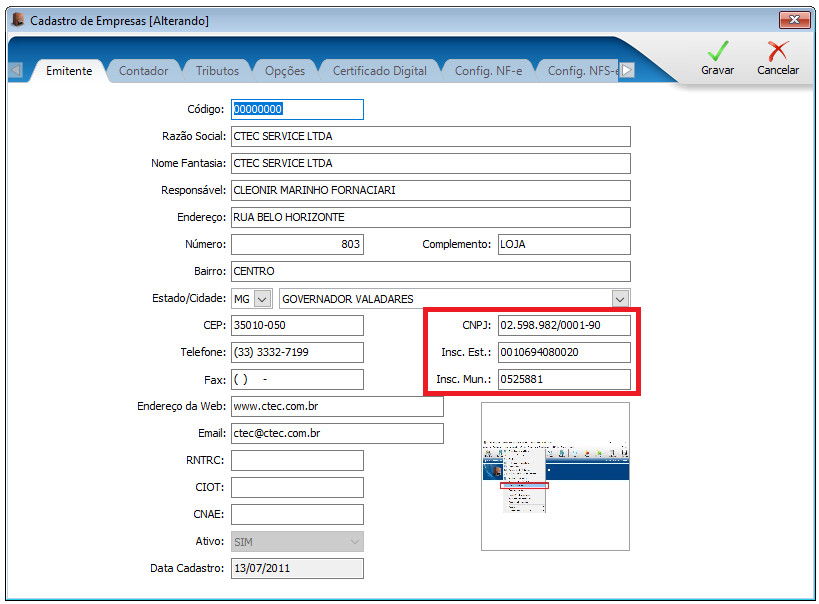Click the CNPJ input field
The height and width of the screenshot is (604, 819).
tap(564, 325)
